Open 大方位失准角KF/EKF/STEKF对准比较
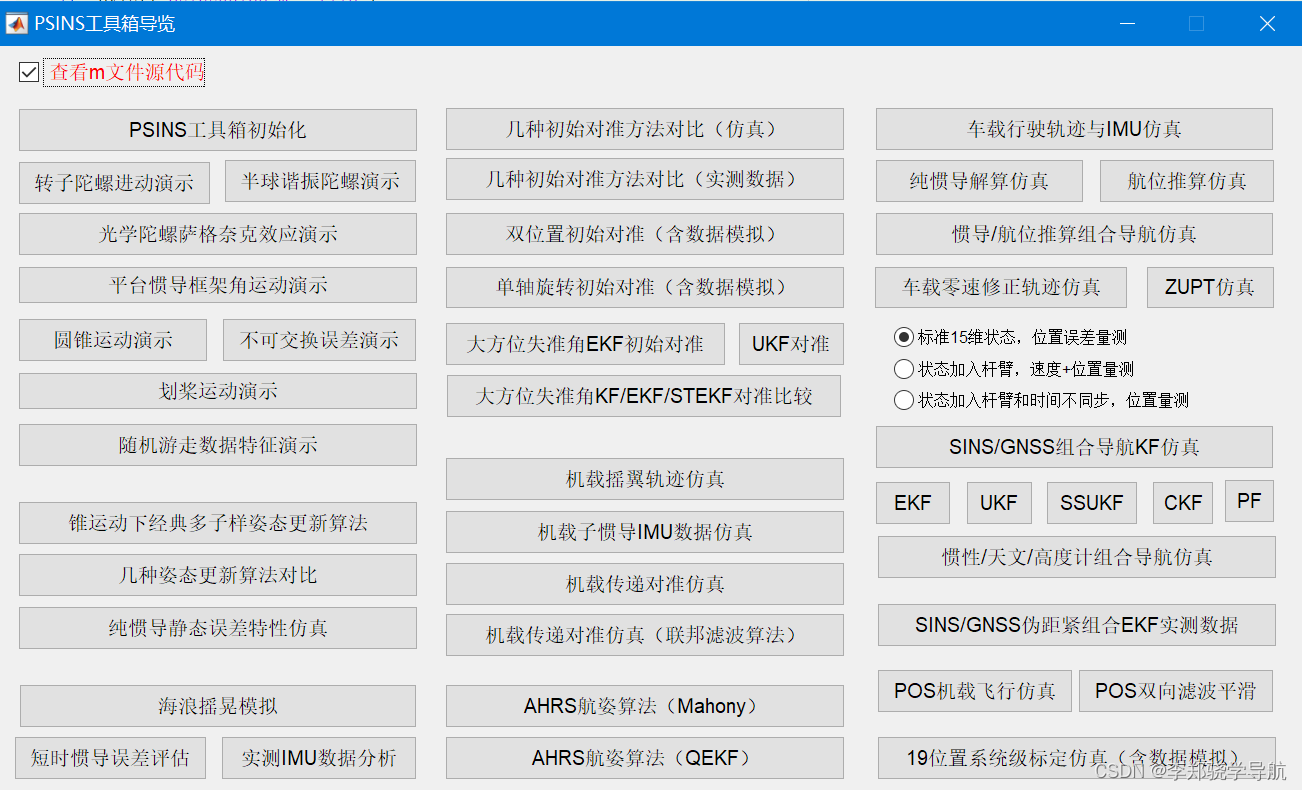The image size is (1302, 790). point(644,396)
